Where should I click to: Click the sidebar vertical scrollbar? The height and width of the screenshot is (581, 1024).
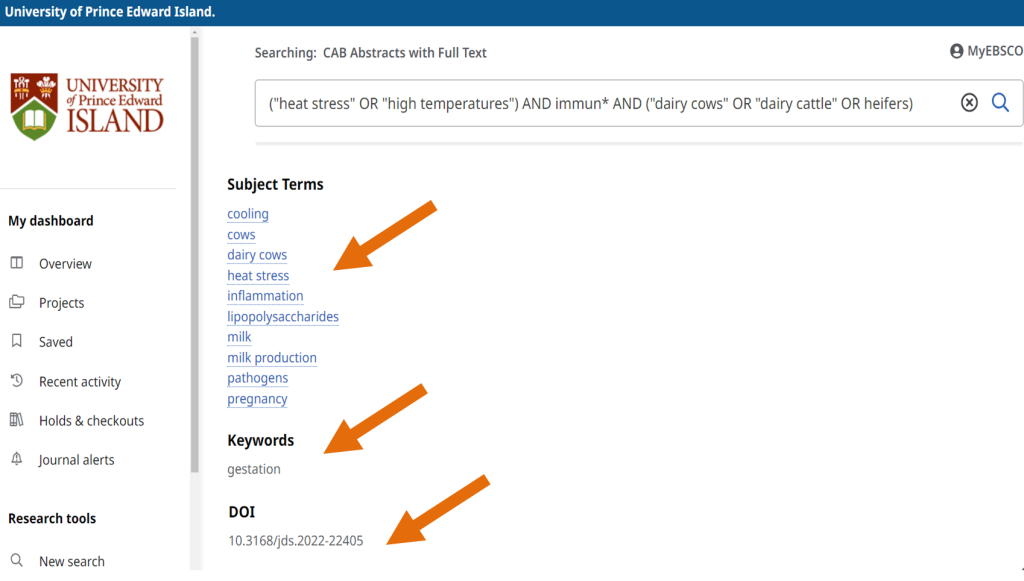coord(195,250)
